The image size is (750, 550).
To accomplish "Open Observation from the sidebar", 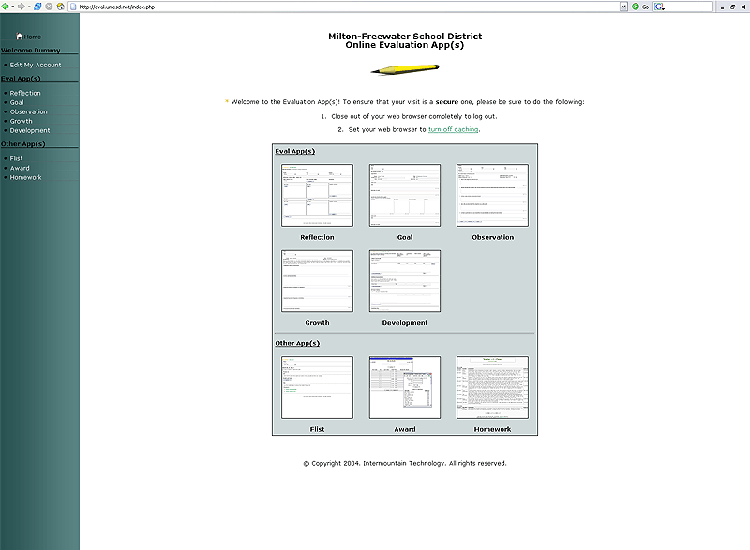I will coord(29,111).
